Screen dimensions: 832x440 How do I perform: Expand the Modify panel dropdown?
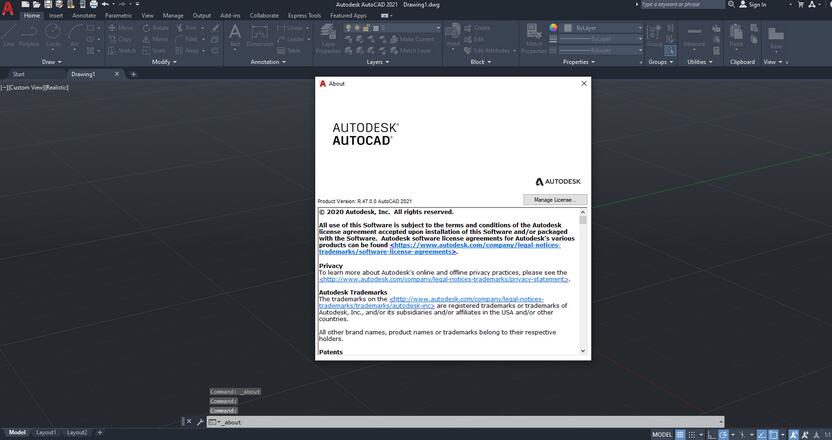(164, 62)
